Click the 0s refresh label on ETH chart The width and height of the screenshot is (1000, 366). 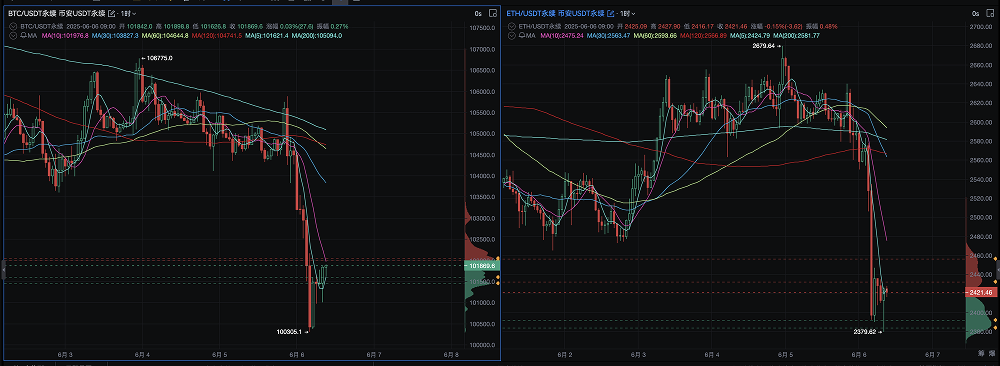click(x=976, y=13)
